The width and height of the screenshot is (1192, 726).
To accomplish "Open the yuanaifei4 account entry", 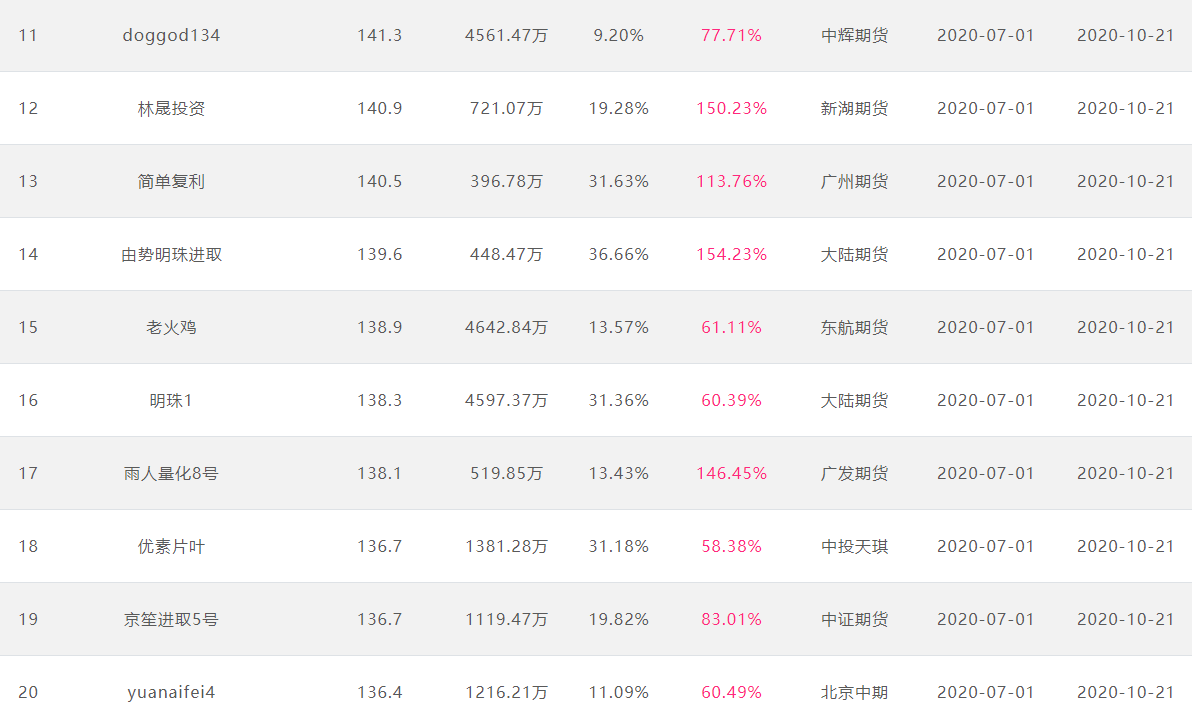I will click(171, 693).
